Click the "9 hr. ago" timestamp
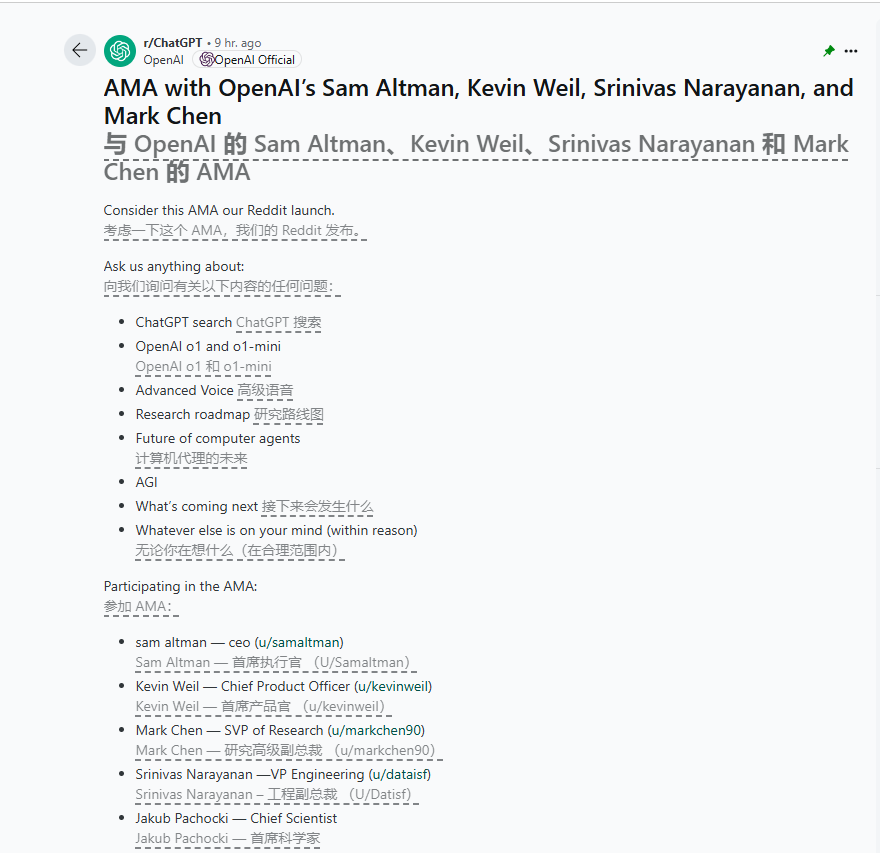880x853 pixels. (x=238, y=43)
